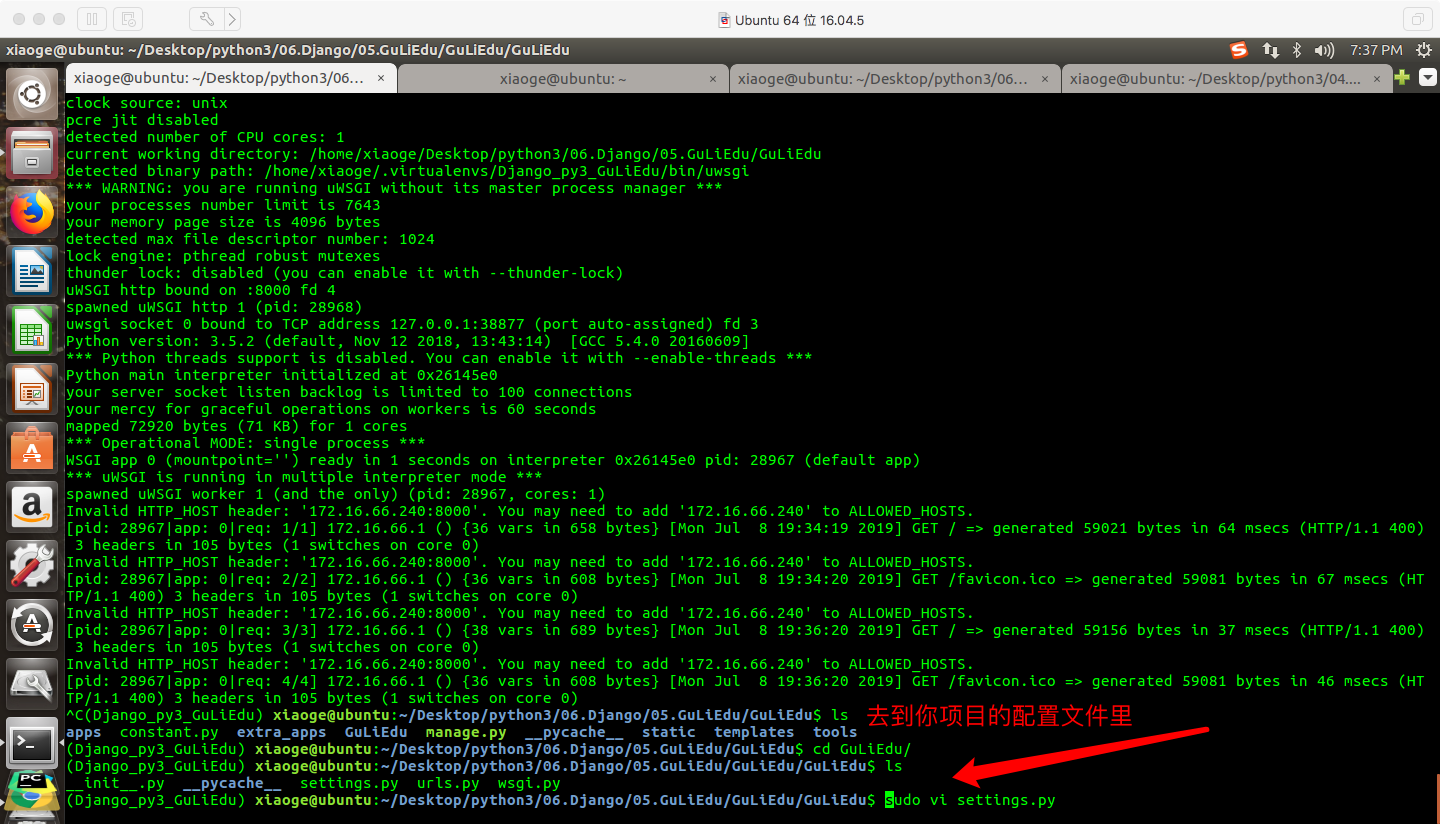Click the 'settings.py' file in ls output
The image size is (1440, 824).
pos(349,783)
